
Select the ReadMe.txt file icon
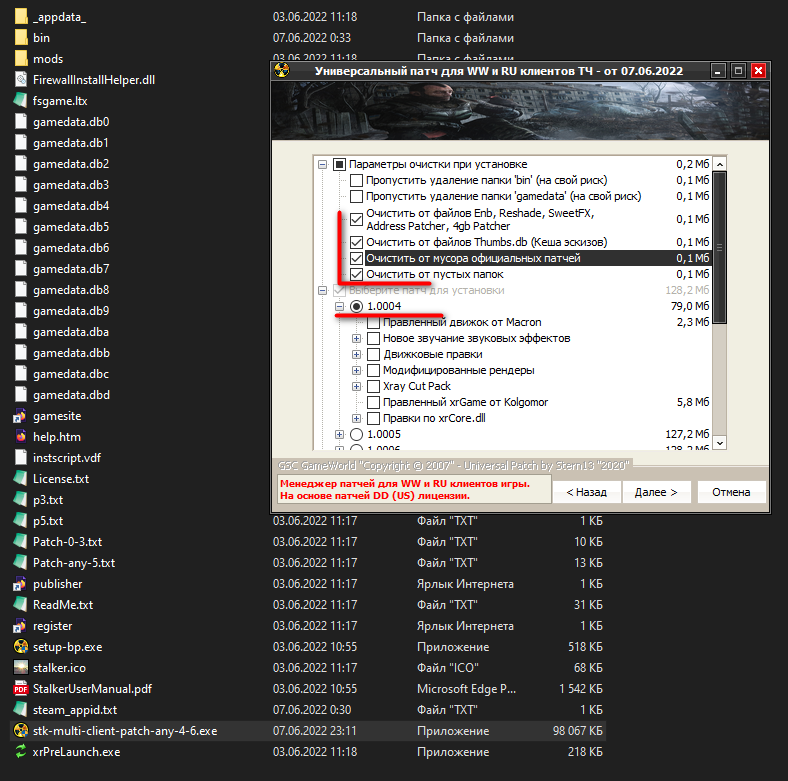[21, 605]
